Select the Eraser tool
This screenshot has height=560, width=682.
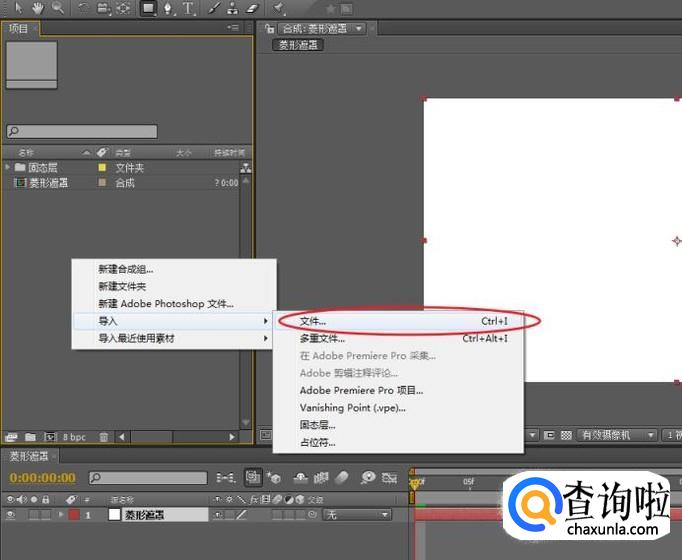point(253,8)
